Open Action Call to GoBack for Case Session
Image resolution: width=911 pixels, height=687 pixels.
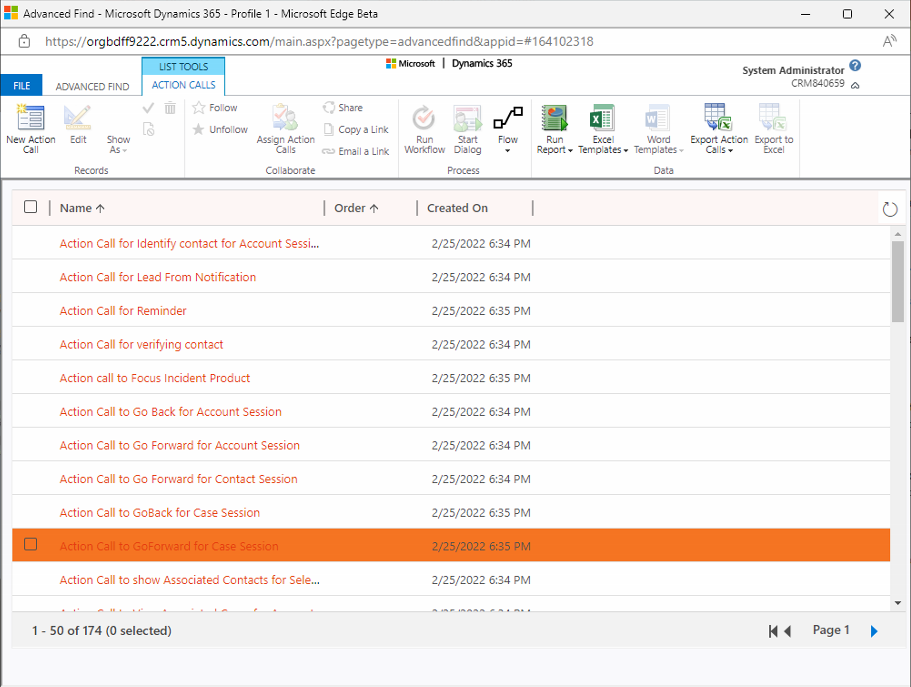click(x=160, y=513)
